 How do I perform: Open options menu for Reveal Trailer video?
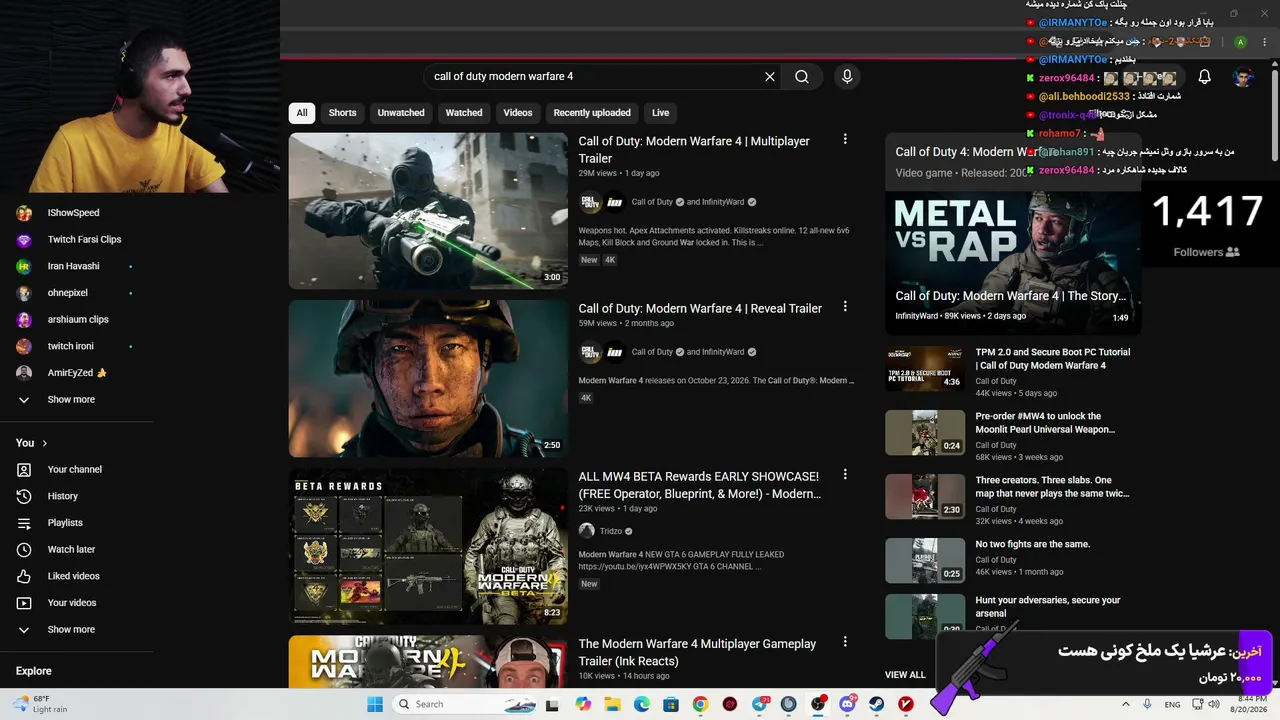click(x=845, y=307)
